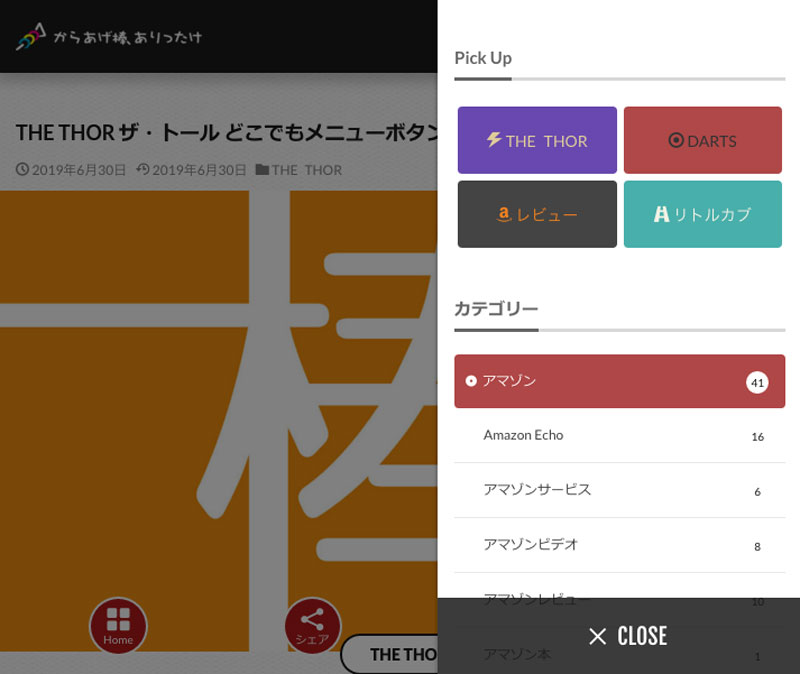Click the 6 count next to アマゾンサービス
Screen dimensions: 800x674
coord(758,492)
